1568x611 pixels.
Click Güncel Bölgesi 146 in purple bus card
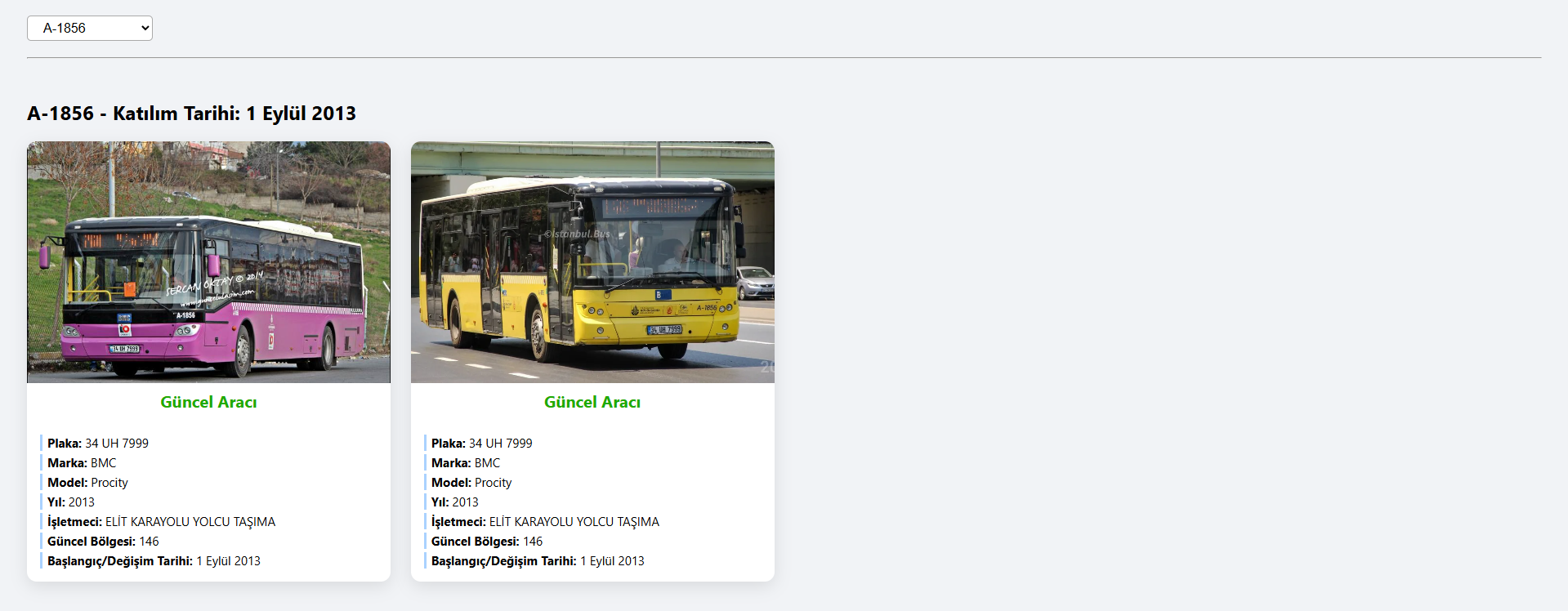103,542
